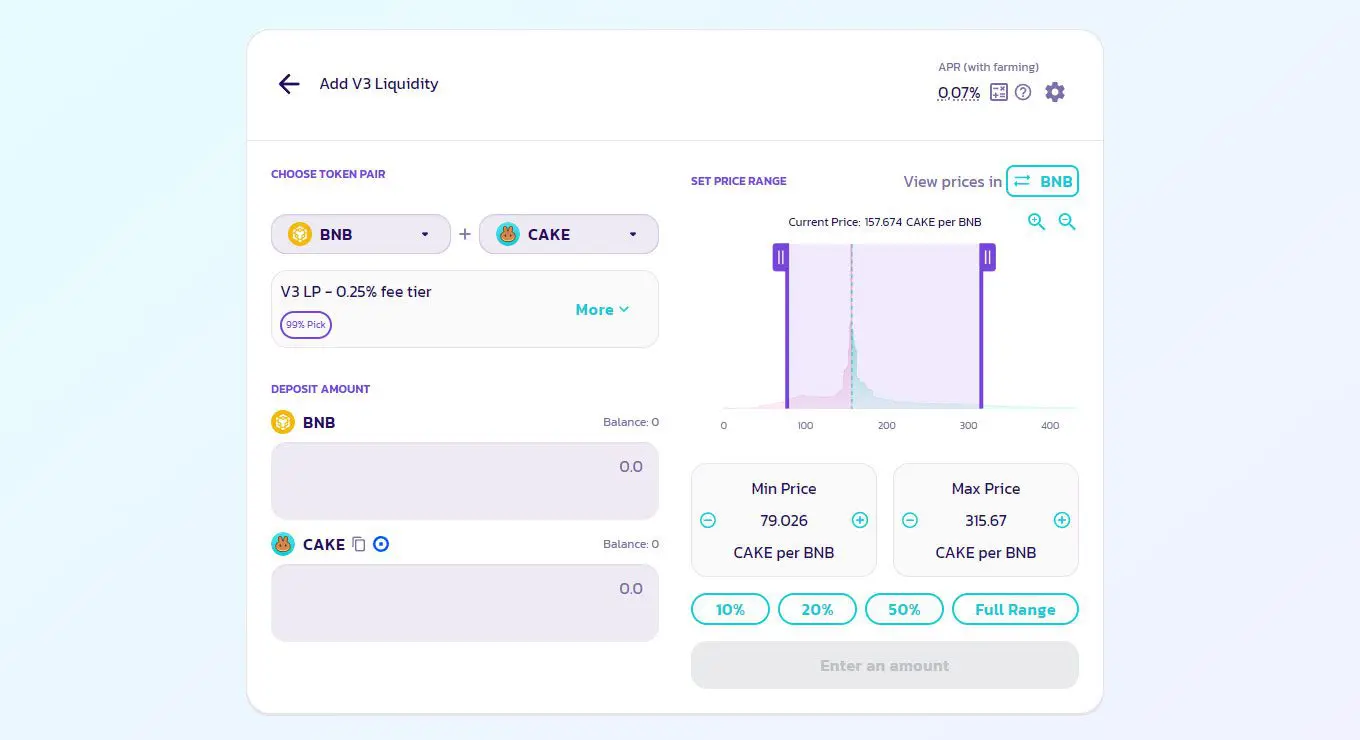Open the CAKE token selector dropdown
The height and width of the screenshot is (740, 1360).
click(x=569, y=234)
